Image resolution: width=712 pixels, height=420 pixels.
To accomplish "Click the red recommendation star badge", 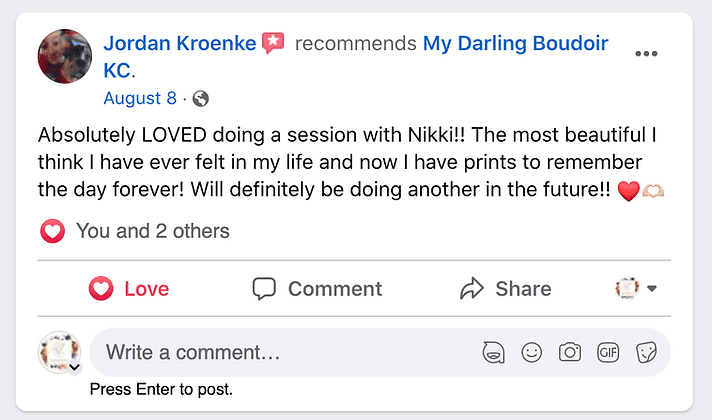I will pos(273,44).
